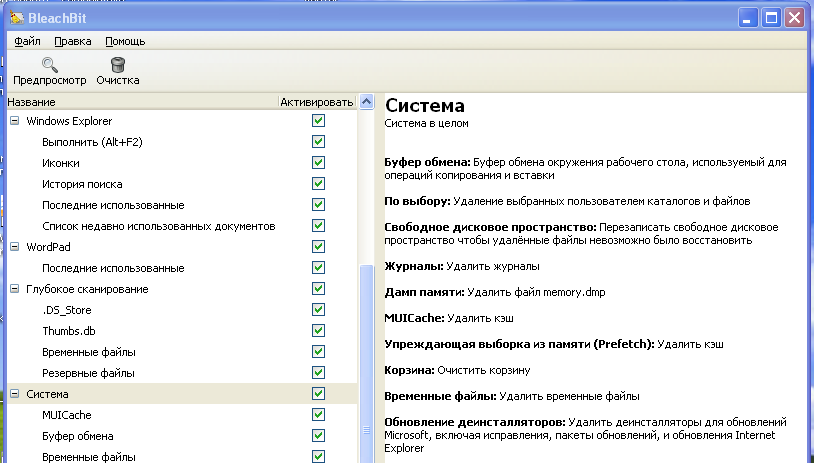Screen dimensions: 814x463
Task: Click the Дамп памяти description line
Action: click(495, 292)
